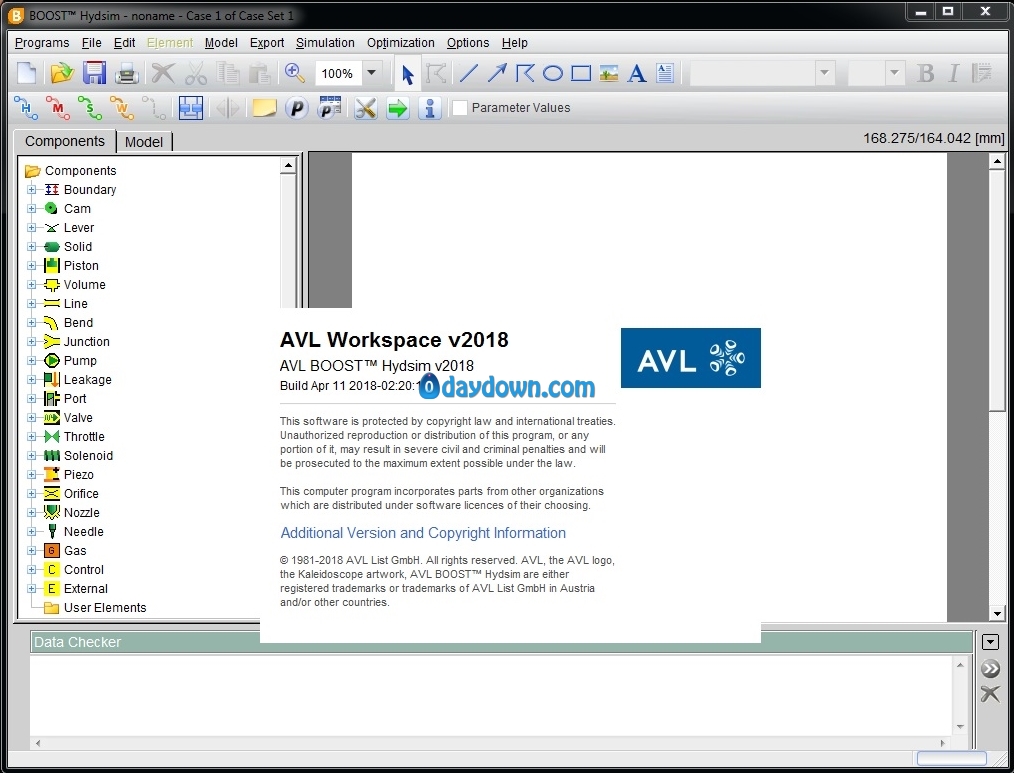Open the font size dropdown

tap(894, 73)
